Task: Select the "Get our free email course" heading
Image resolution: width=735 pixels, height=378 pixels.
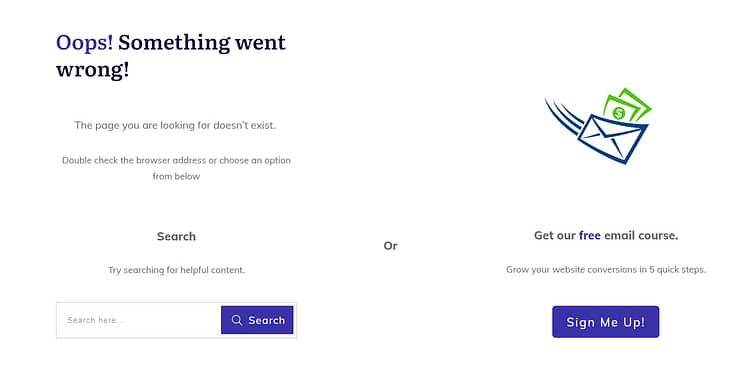Action: tap(606, 235)
